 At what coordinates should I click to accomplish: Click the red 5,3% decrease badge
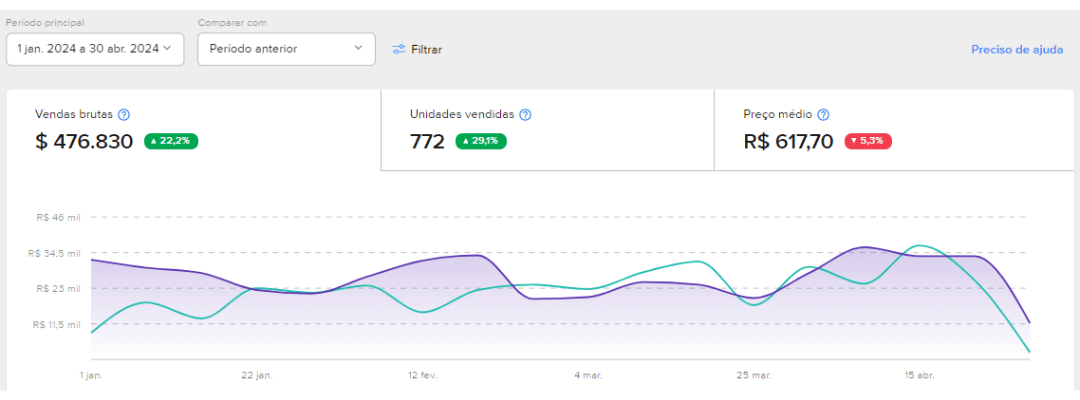[x=868, y=141]
